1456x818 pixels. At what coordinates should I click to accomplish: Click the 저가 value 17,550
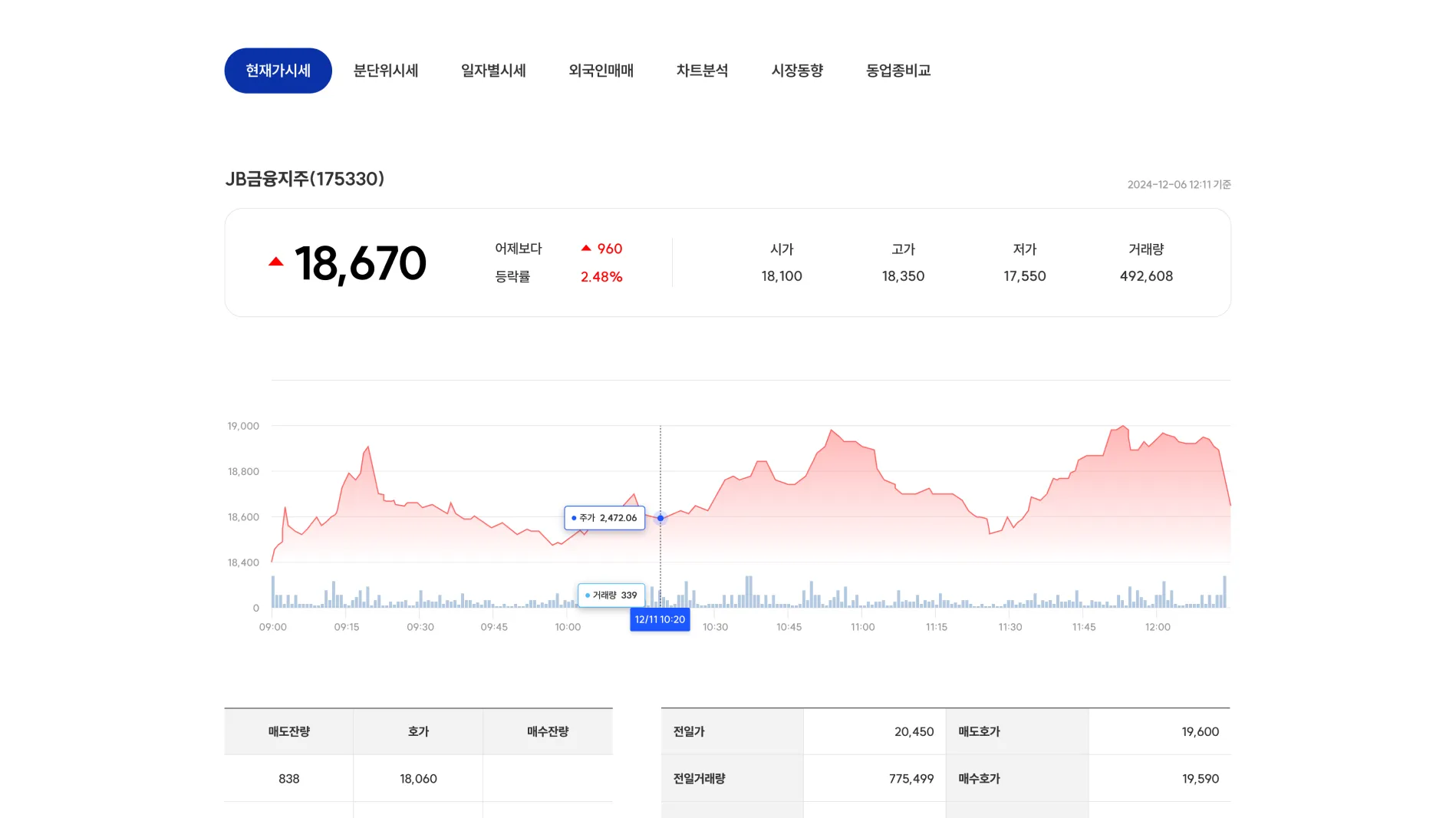(1025, 276)
